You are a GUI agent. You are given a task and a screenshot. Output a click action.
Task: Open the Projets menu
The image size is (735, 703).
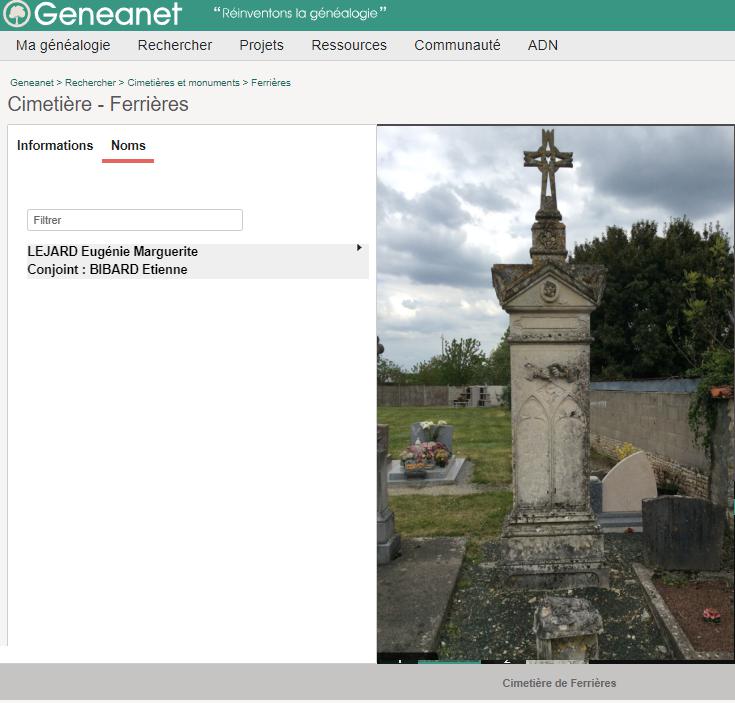261,45
